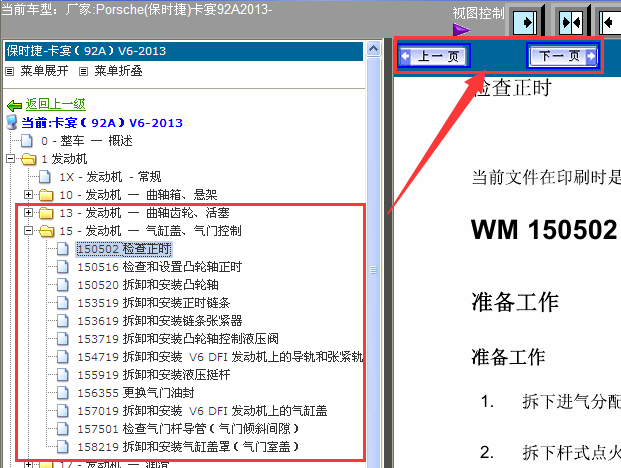
Task: Click the document icon beside 150502 检查正时
Action: [63, 249]
